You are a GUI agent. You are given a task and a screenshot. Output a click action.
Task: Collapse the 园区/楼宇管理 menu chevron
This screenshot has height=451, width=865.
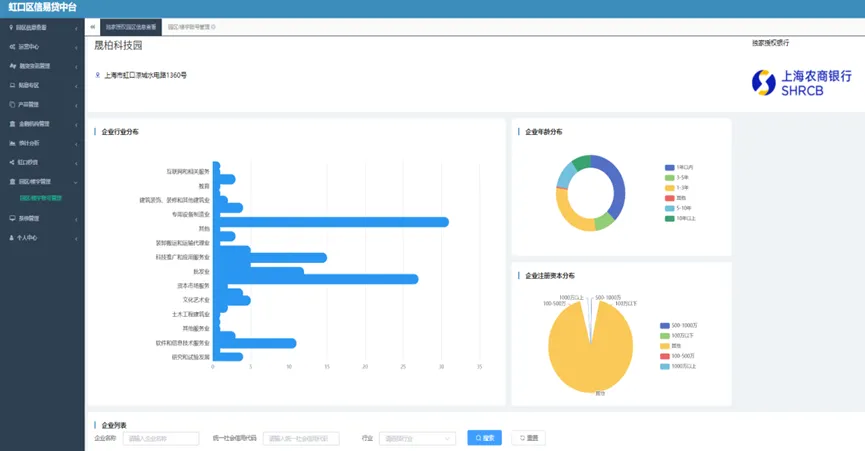tap(76, 182)
